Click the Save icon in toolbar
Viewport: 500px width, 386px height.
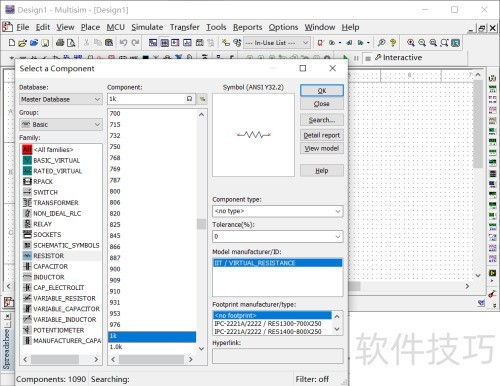pyautogui.click(x=45, y=43)
